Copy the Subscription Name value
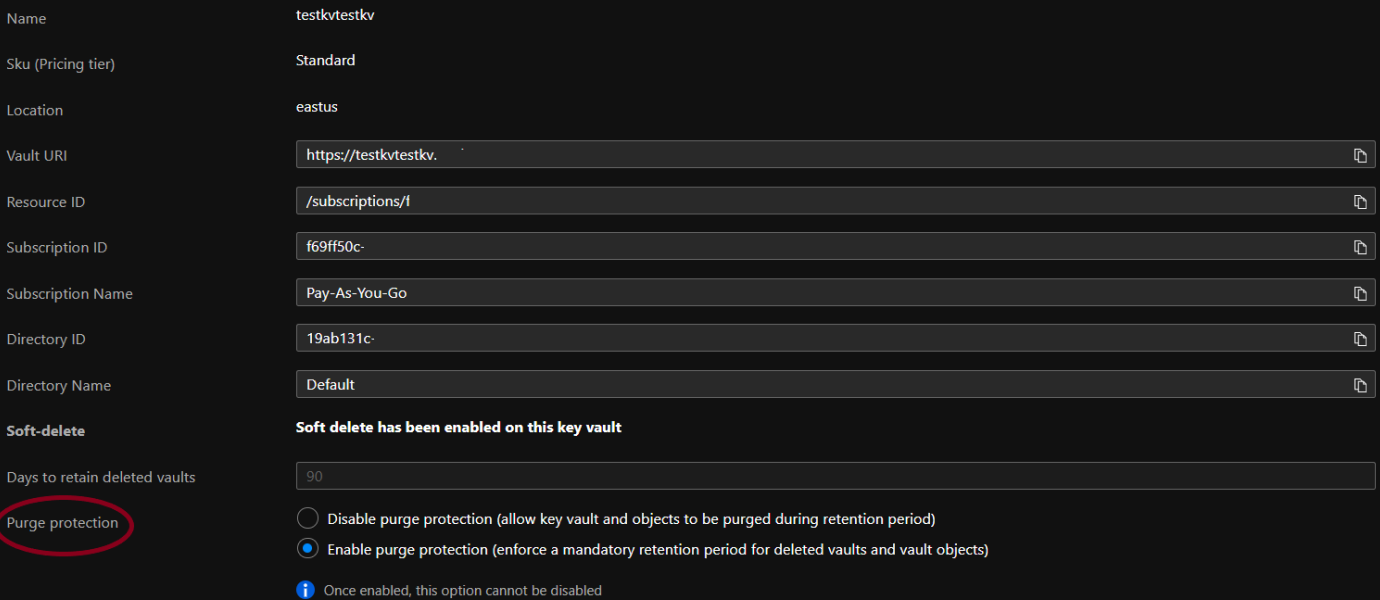This screenshot has height=600, width=1380. tap(1360, 294)
